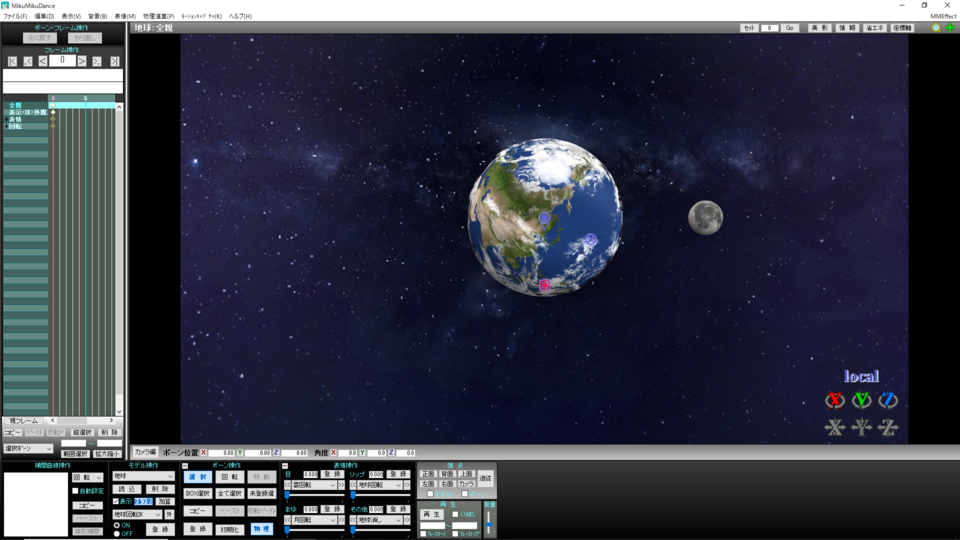Click the gray Z move axis handle

click(888, 427)
